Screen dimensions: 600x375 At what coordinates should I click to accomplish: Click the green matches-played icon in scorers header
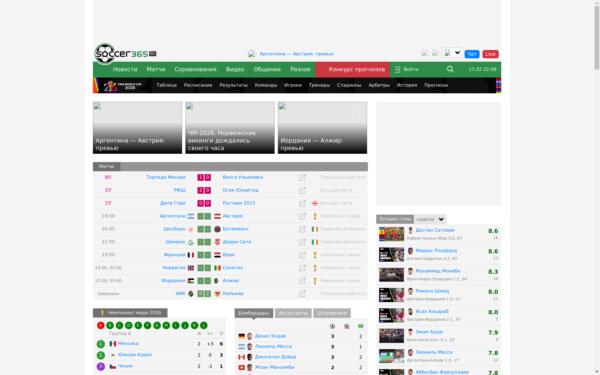click(x=360, y=326)
